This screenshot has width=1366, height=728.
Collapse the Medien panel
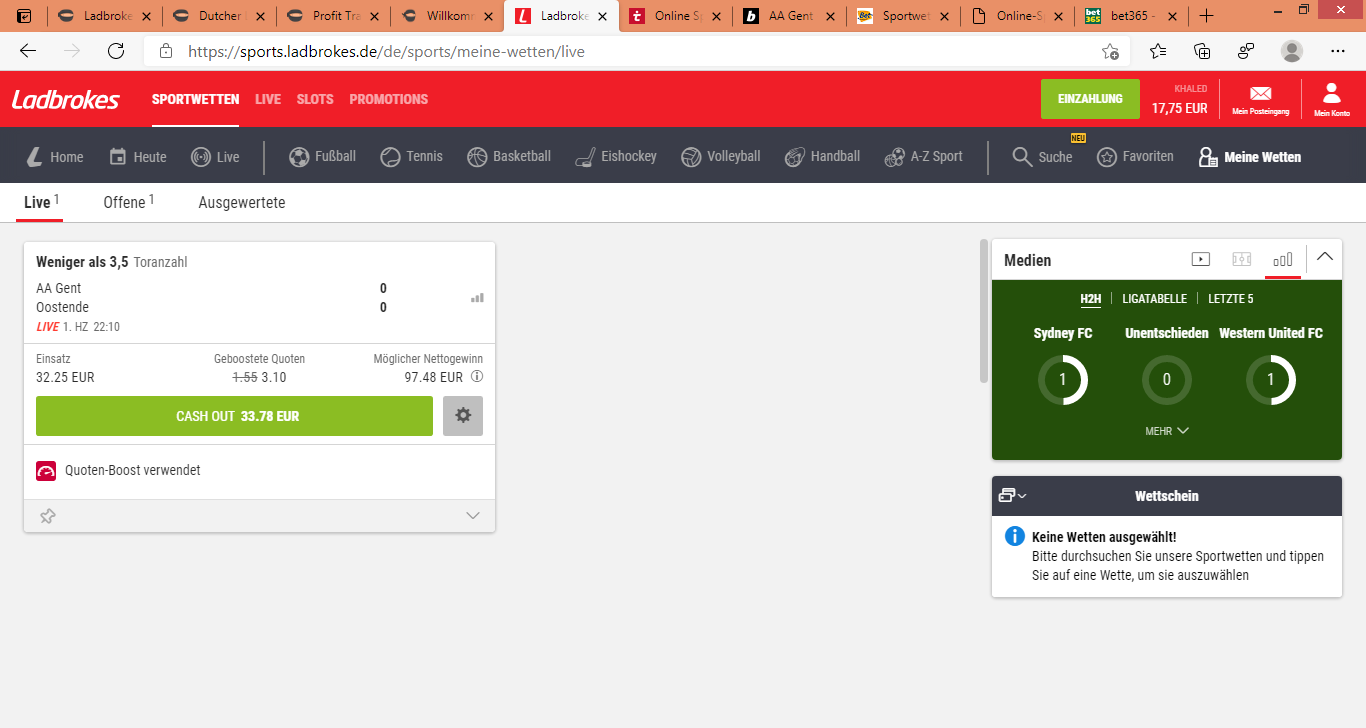pyautogui.click(x=1325, y=257)
